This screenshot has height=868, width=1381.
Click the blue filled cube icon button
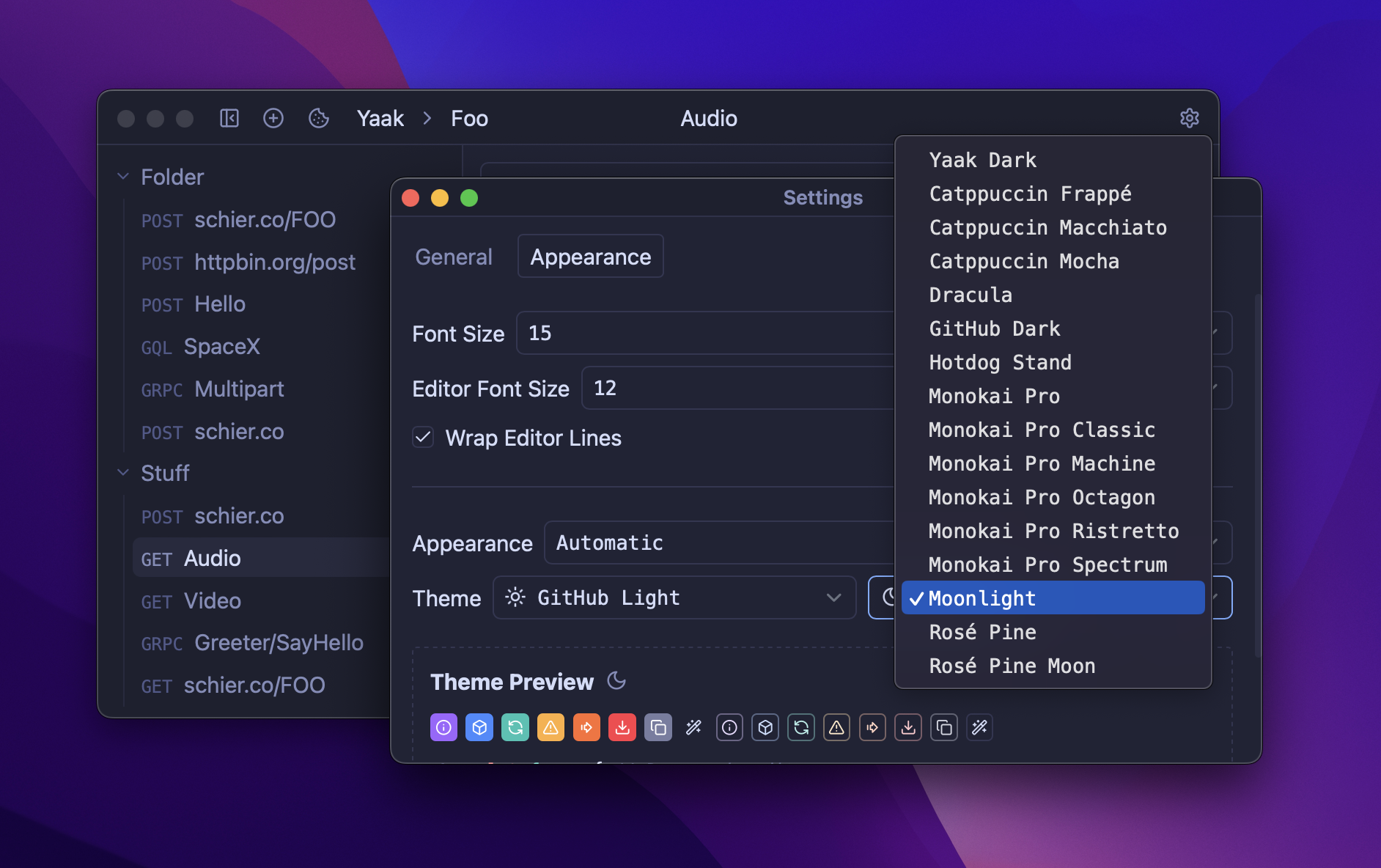pyautogui.click(x=479, y=727)
